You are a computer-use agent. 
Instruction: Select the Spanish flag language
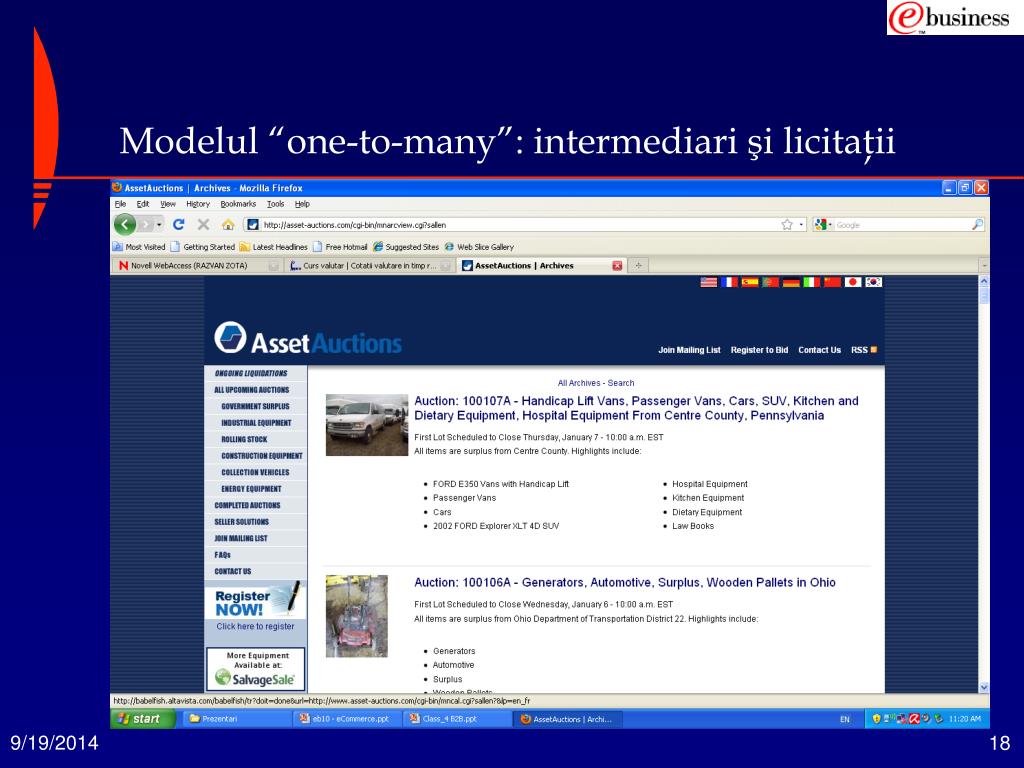click(750, 282)
